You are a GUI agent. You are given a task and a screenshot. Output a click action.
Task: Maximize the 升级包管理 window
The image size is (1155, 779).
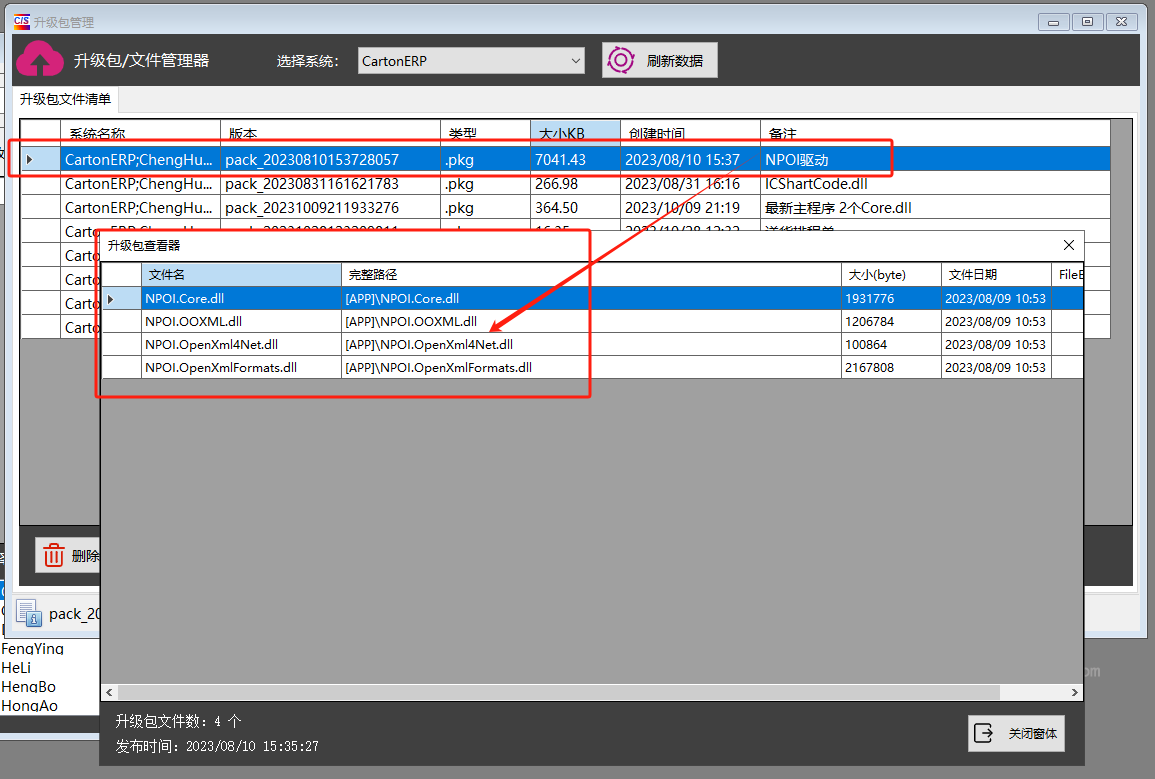pyautogui.click(x=1087, y=22)
